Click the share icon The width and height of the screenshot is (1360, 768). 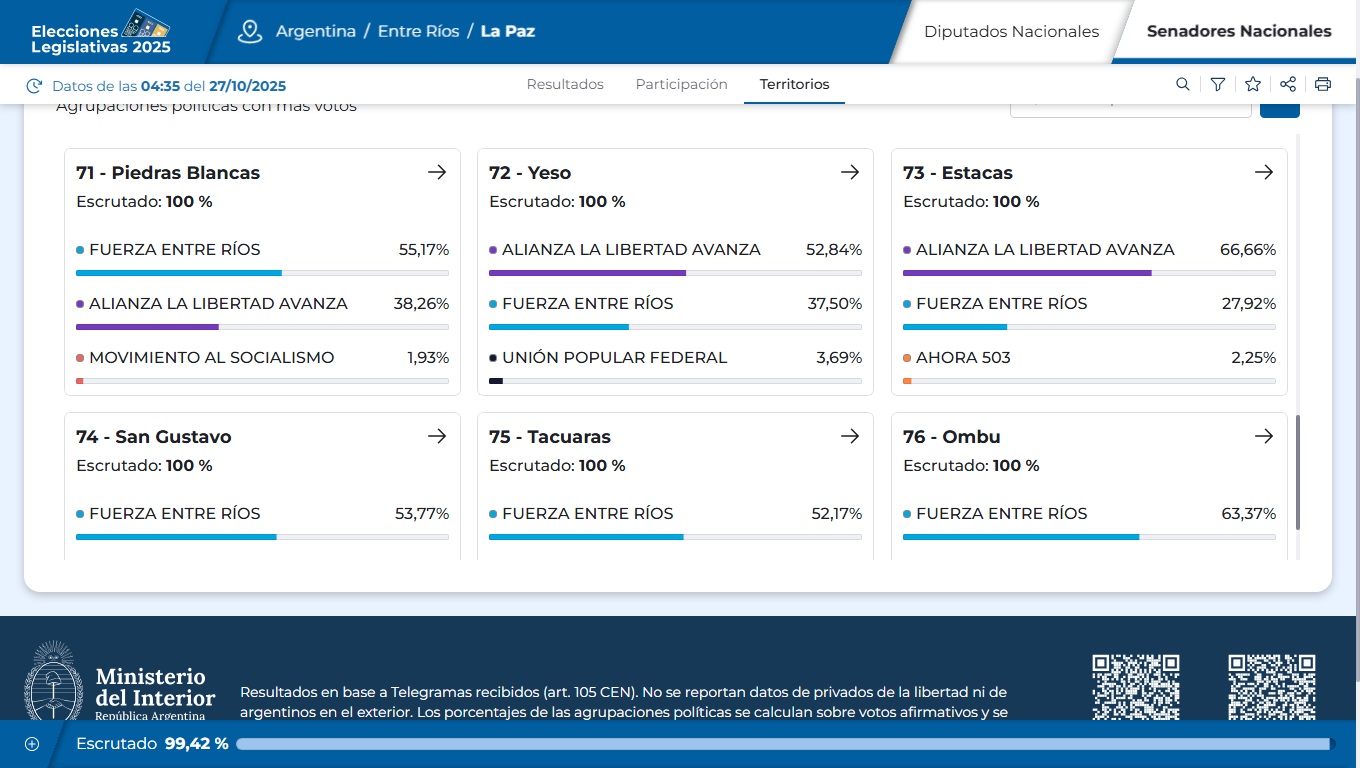click(x=1288, y=85)
